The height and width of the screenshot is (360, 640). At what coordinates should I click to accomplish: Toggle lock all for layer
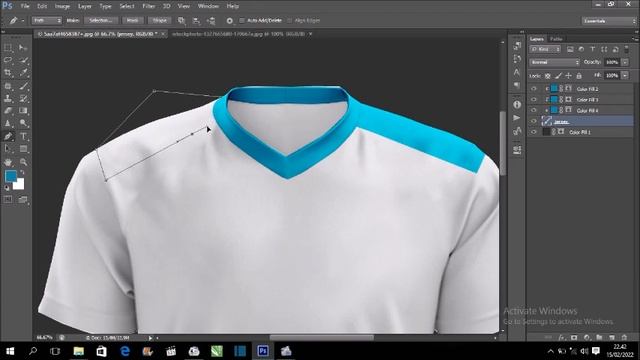(579, 76)
